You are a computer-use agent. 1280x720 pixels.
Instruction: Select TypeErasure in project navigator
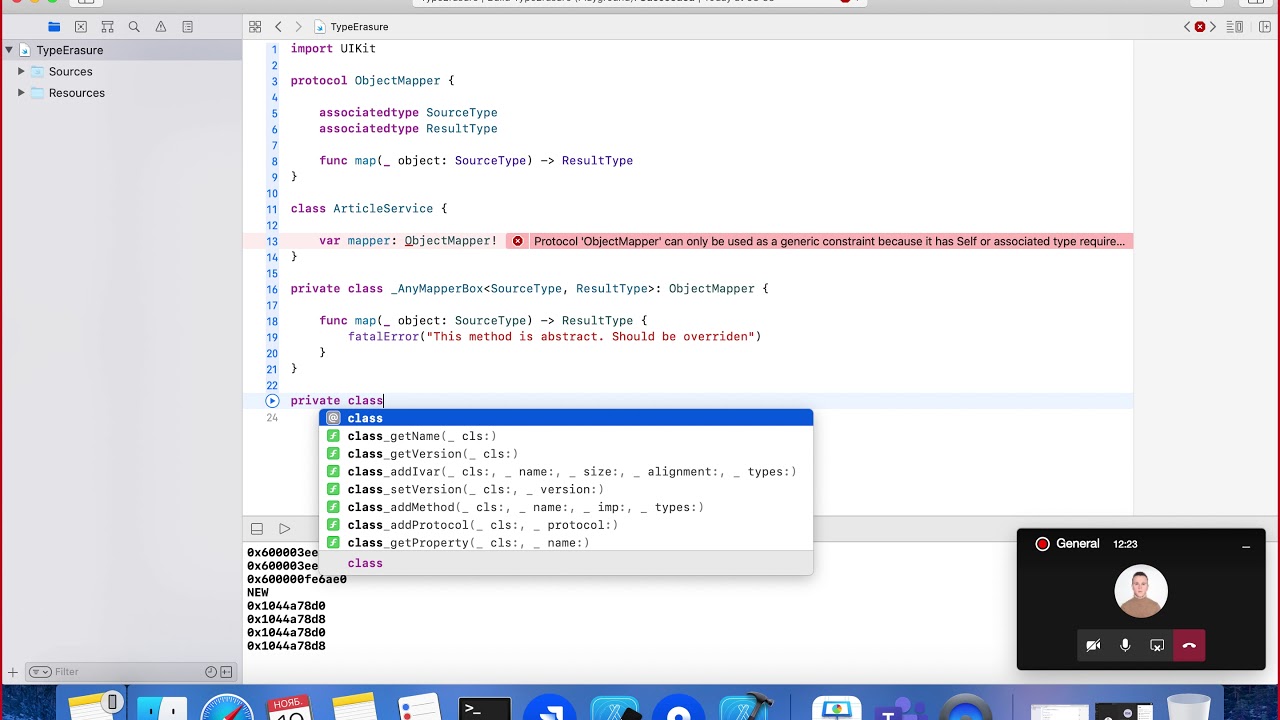click(121, 50)
